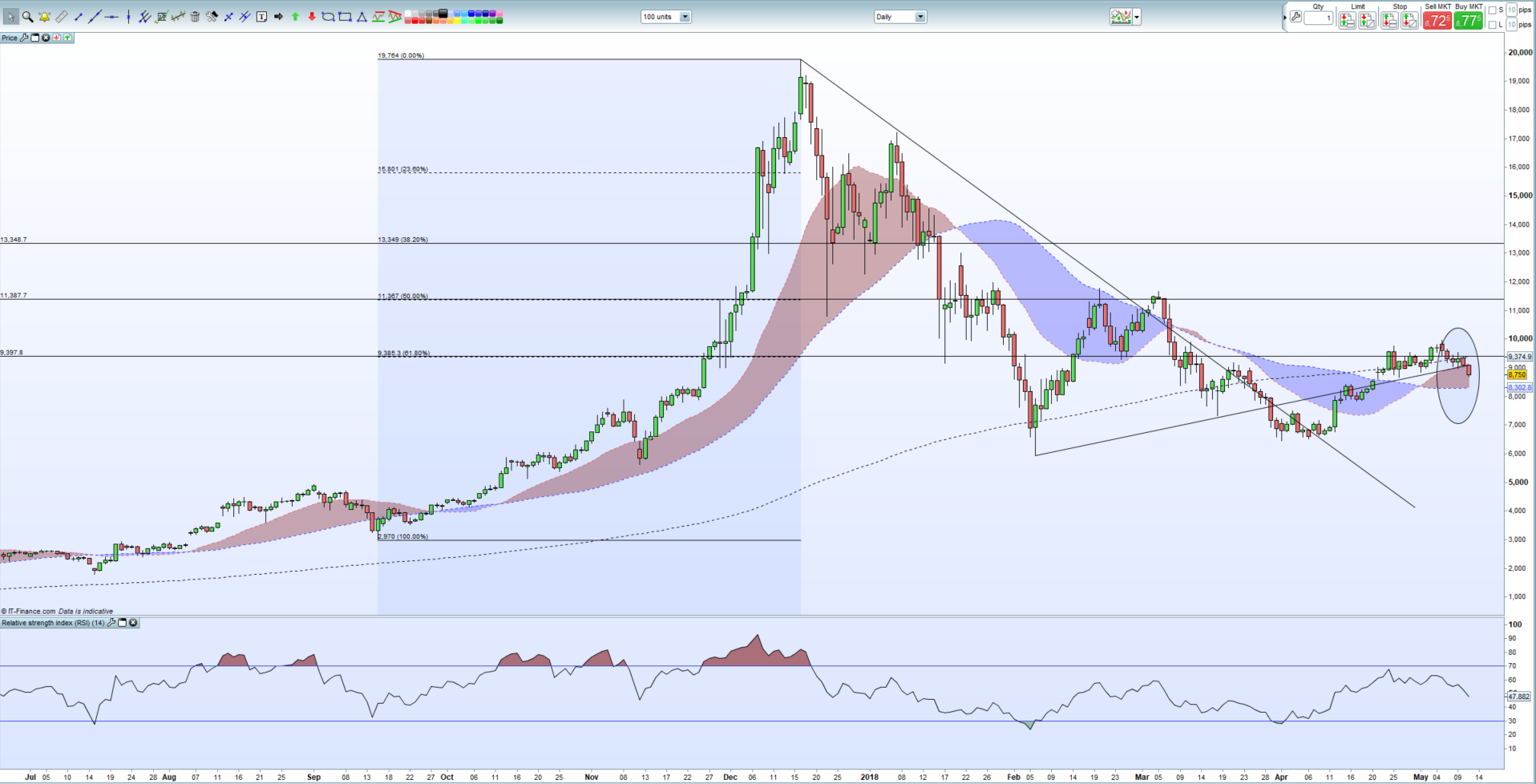Click the horizontal level label 13,348.7
This screenshot has height=784, width=1536.
coord(14,239)
